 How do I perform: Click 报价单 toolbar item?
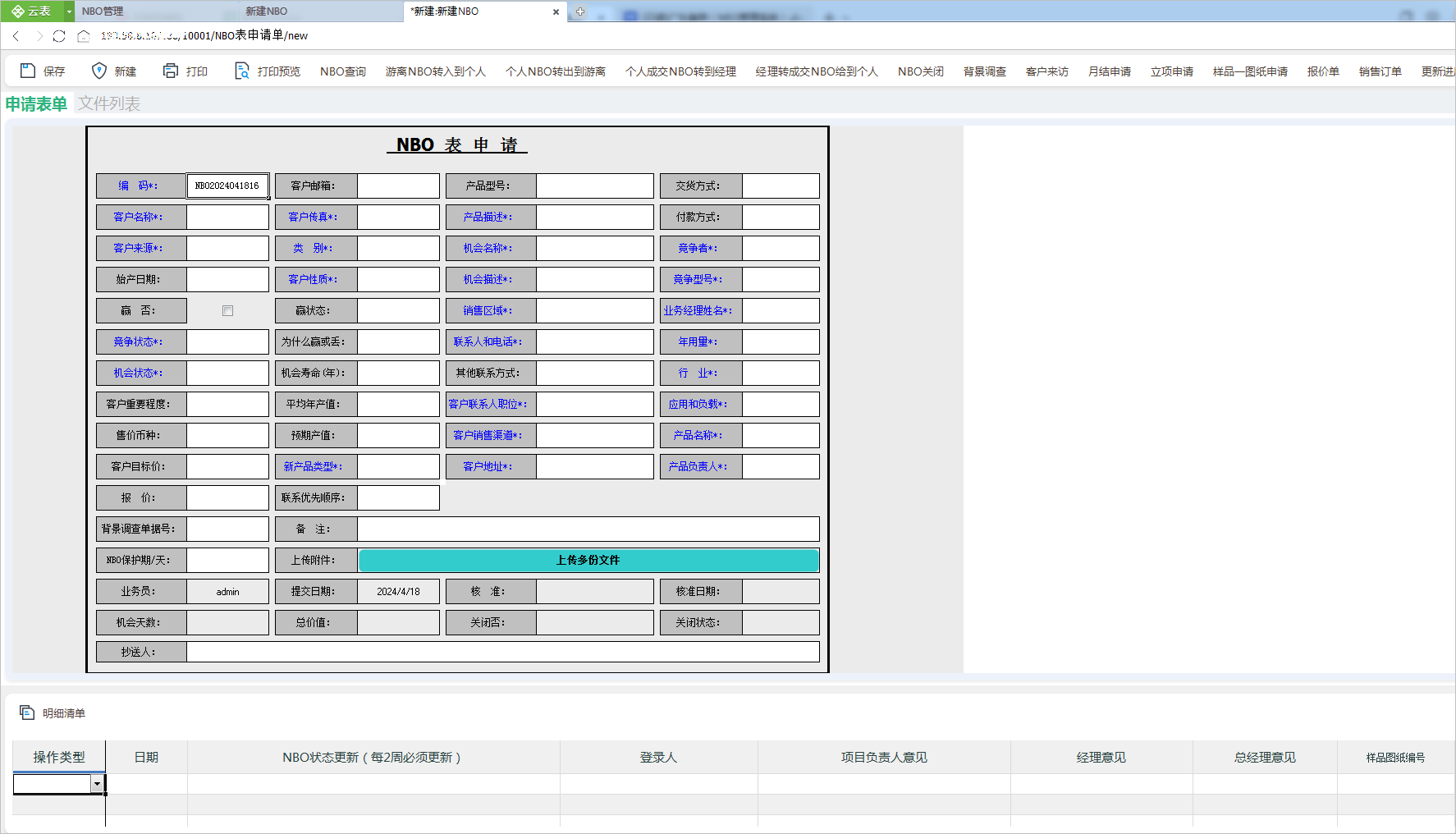(x=1323, y=71)
